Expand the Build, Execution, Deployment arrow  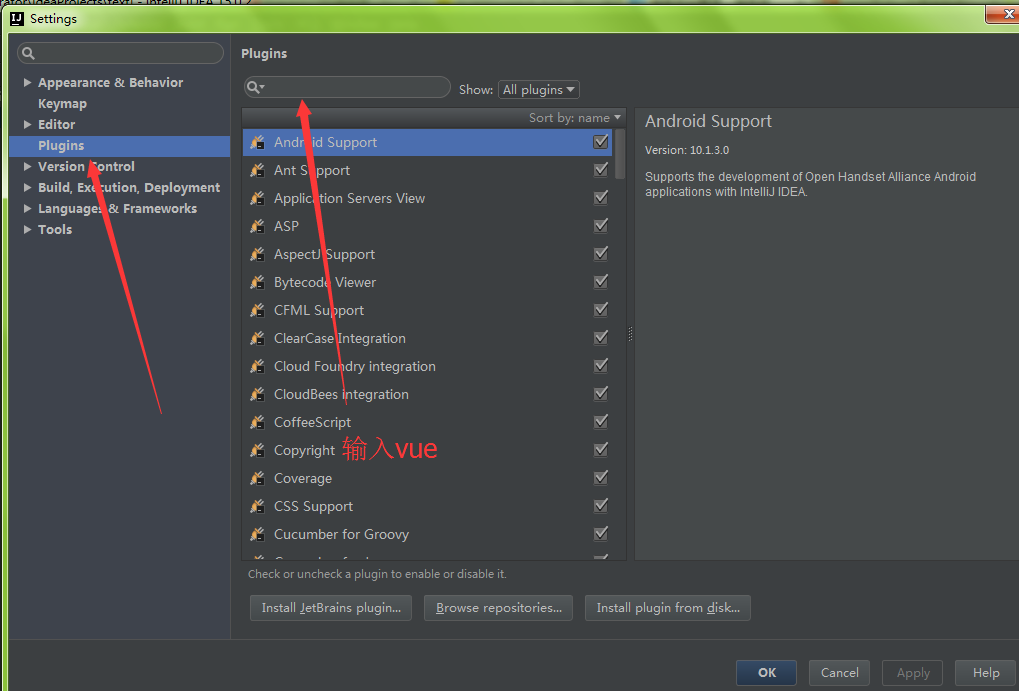tap(27, 187)
